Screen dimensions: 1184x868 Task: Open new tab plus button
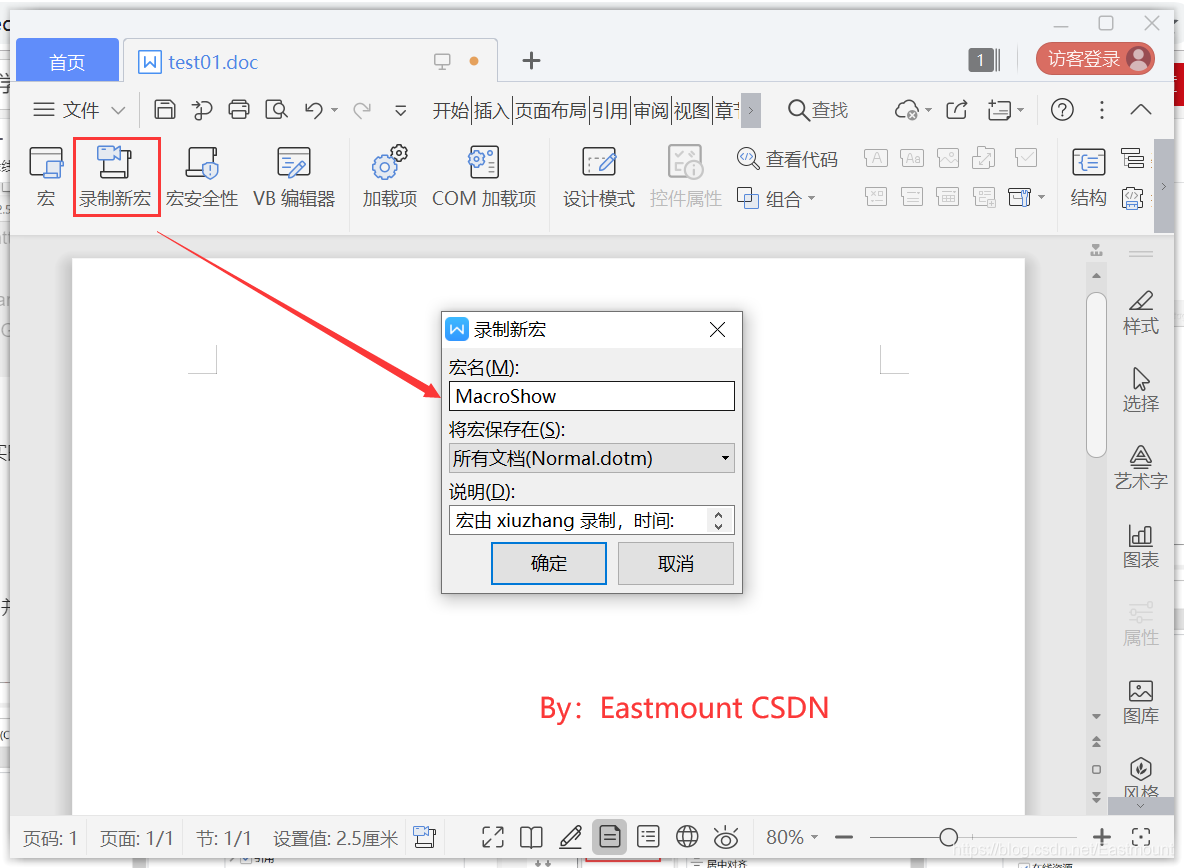coord(531,60)
